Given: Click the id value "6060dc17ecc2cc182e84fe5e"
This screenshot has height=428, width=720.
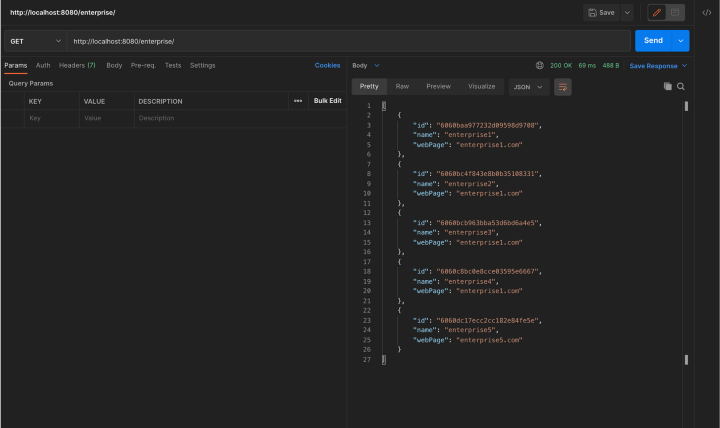Looking at the screenshot, I should 487,321.
